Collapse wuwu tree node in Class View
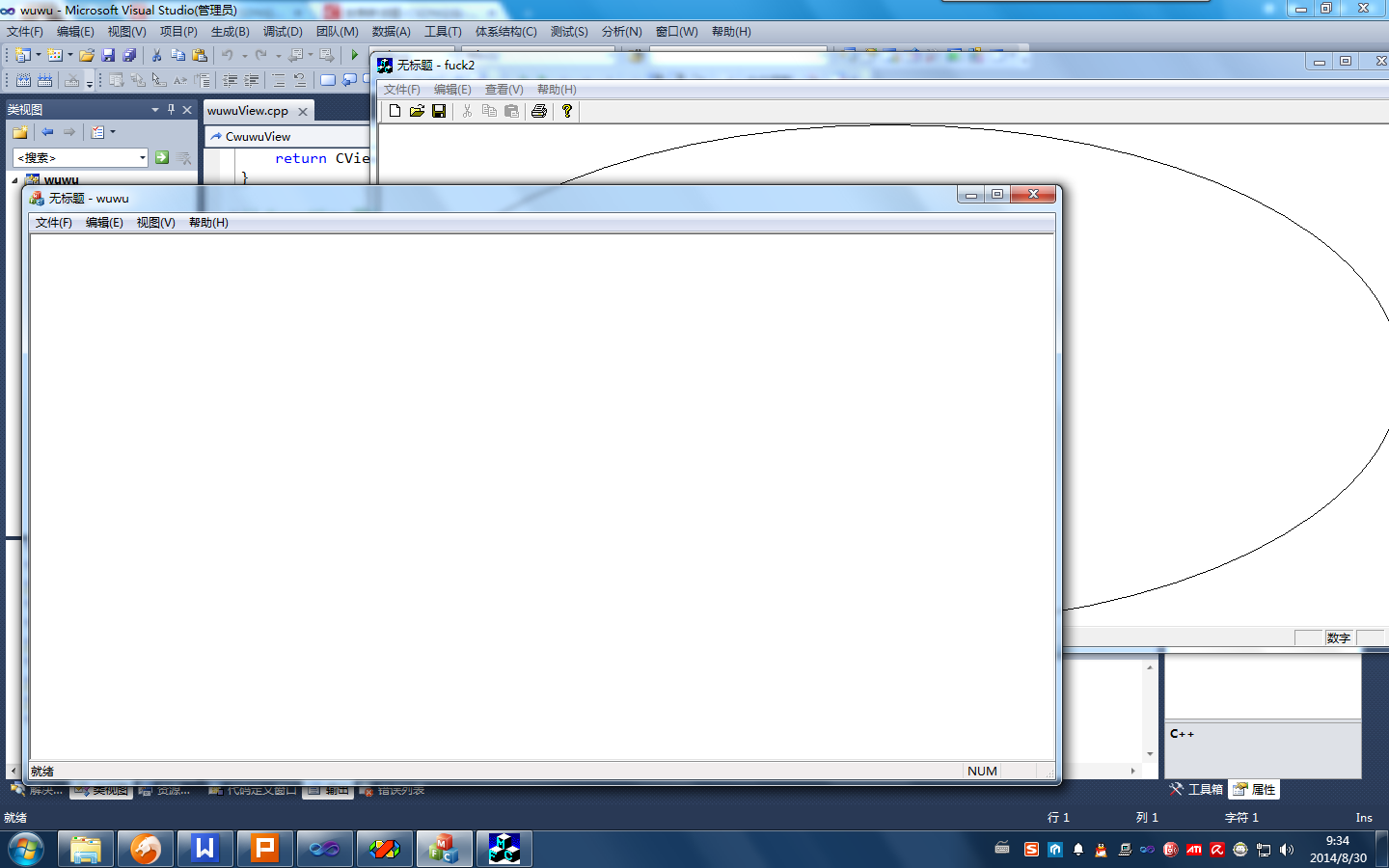The width and height of the screenshot is (1389, 868). (x=14, y=180)
